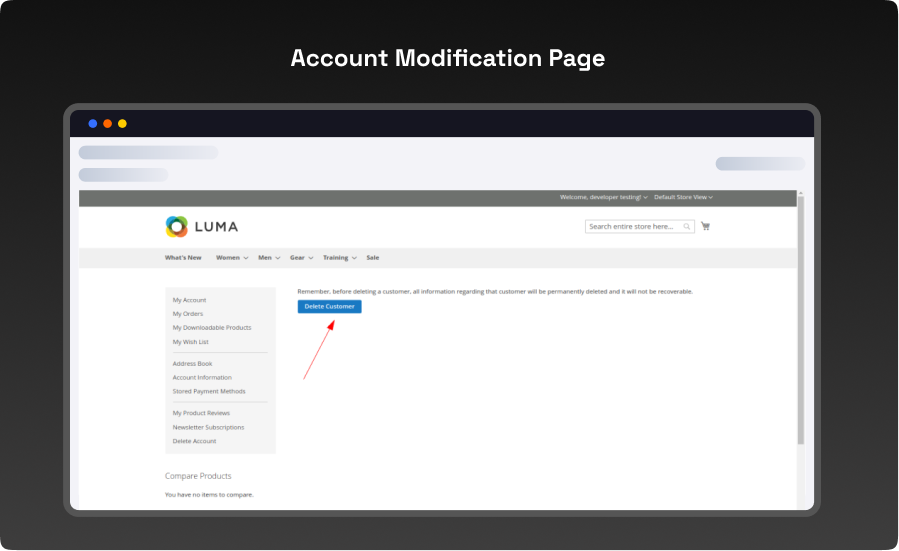Go to Stored Payment Methods
Image resolution: width=899 pixels, height=551 pixels.
pyautogui.click(x=208, y=391)
